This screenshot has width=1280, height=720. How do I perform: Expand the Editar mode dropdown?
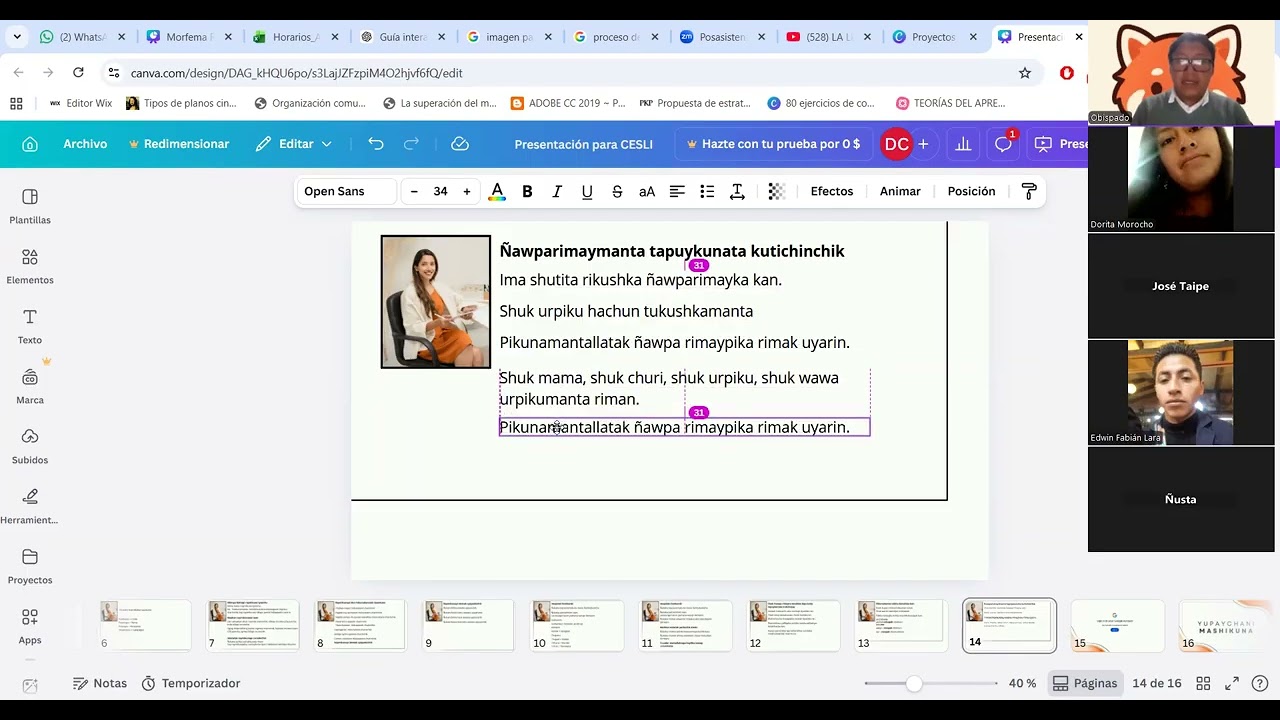point(293,144)
